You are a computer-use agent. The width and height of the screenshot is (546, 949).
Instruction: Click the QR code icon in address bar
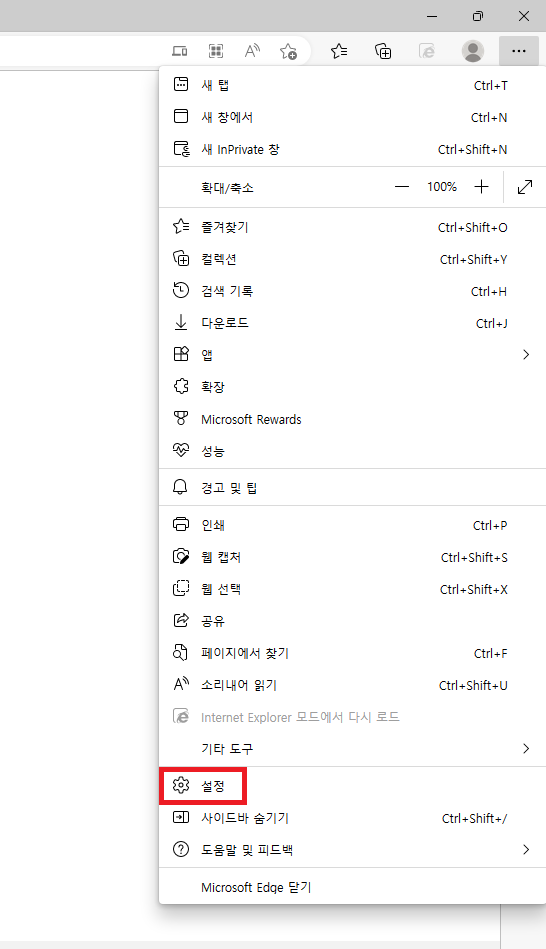tap(216, 51)
